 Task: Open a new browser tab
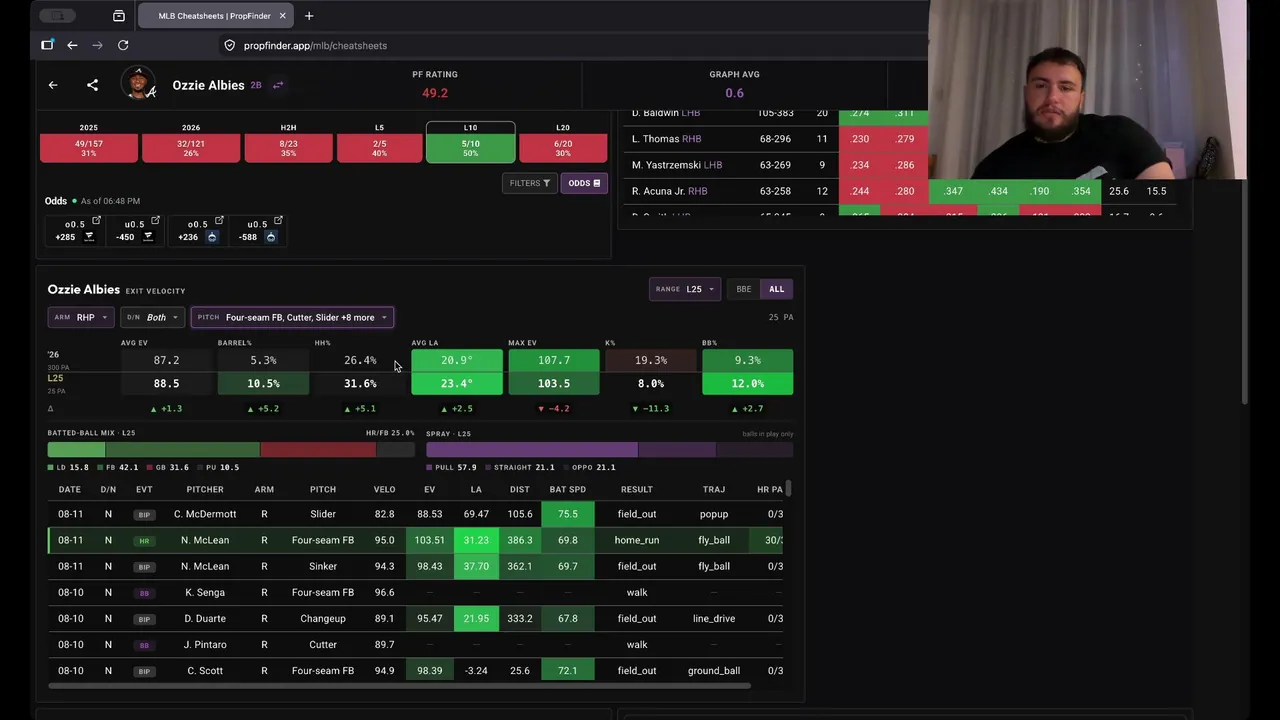point(309,16)
